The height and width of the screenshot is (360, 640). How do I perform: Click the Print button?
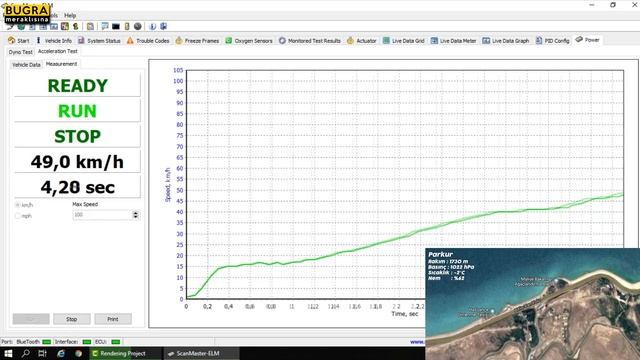point(113,319)
